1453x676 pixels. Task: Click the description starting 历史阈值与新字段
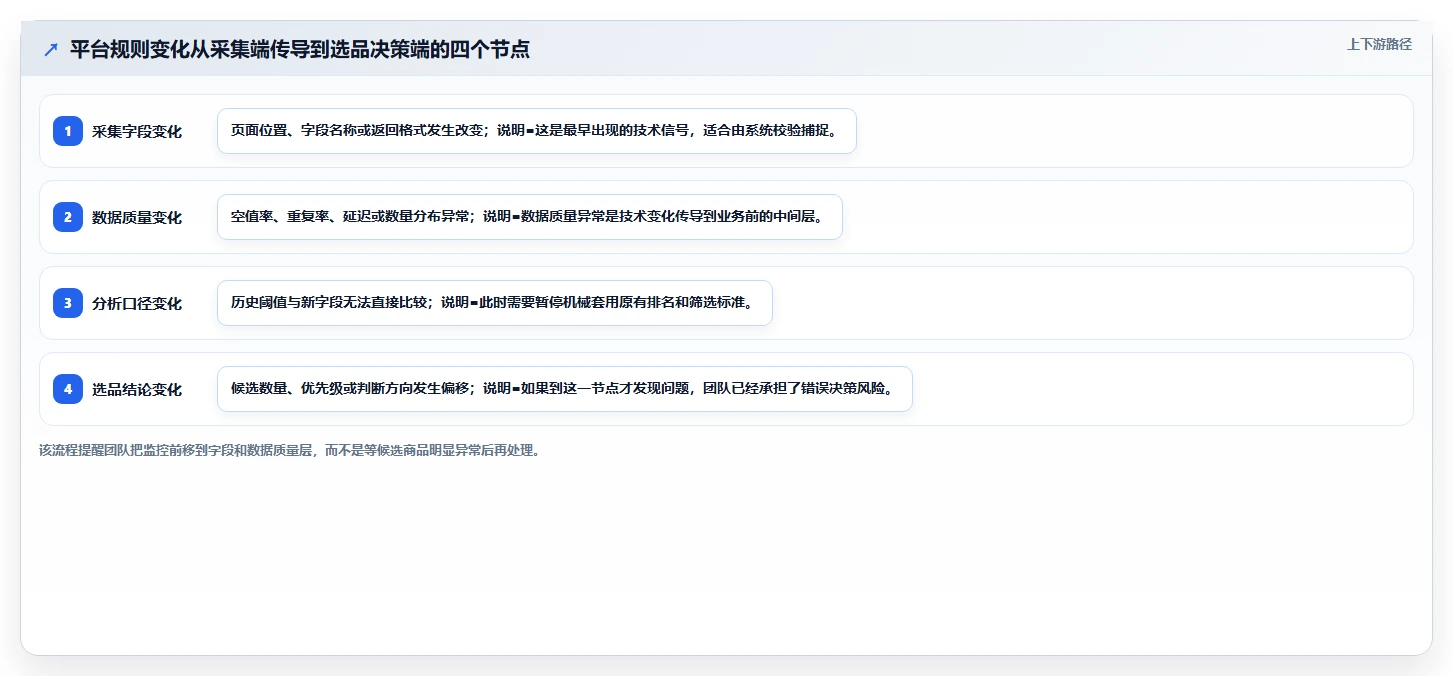click(x=495, y=303)
